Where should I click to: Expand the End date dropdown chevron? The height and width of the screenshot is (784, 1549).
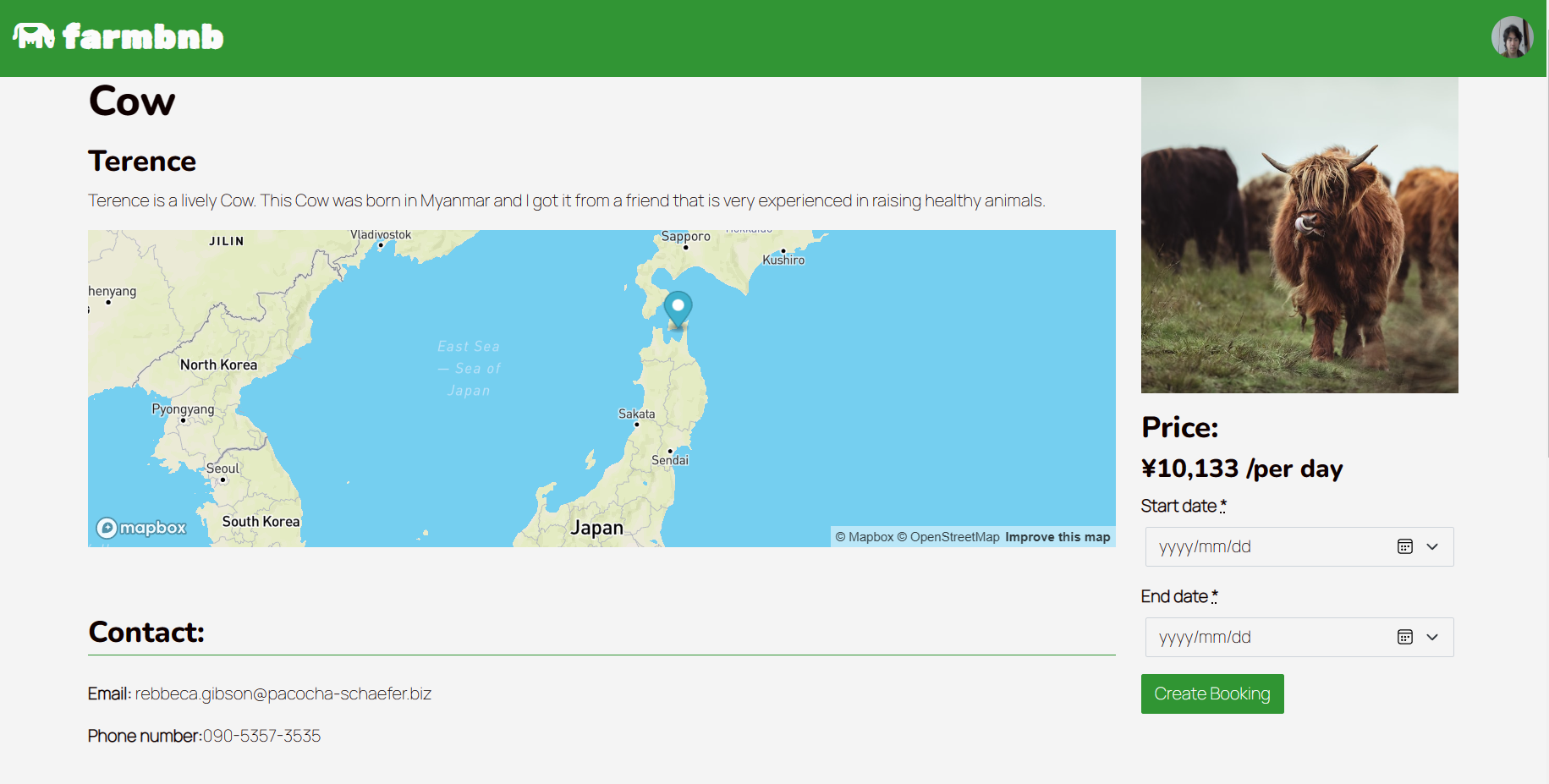1433,637
